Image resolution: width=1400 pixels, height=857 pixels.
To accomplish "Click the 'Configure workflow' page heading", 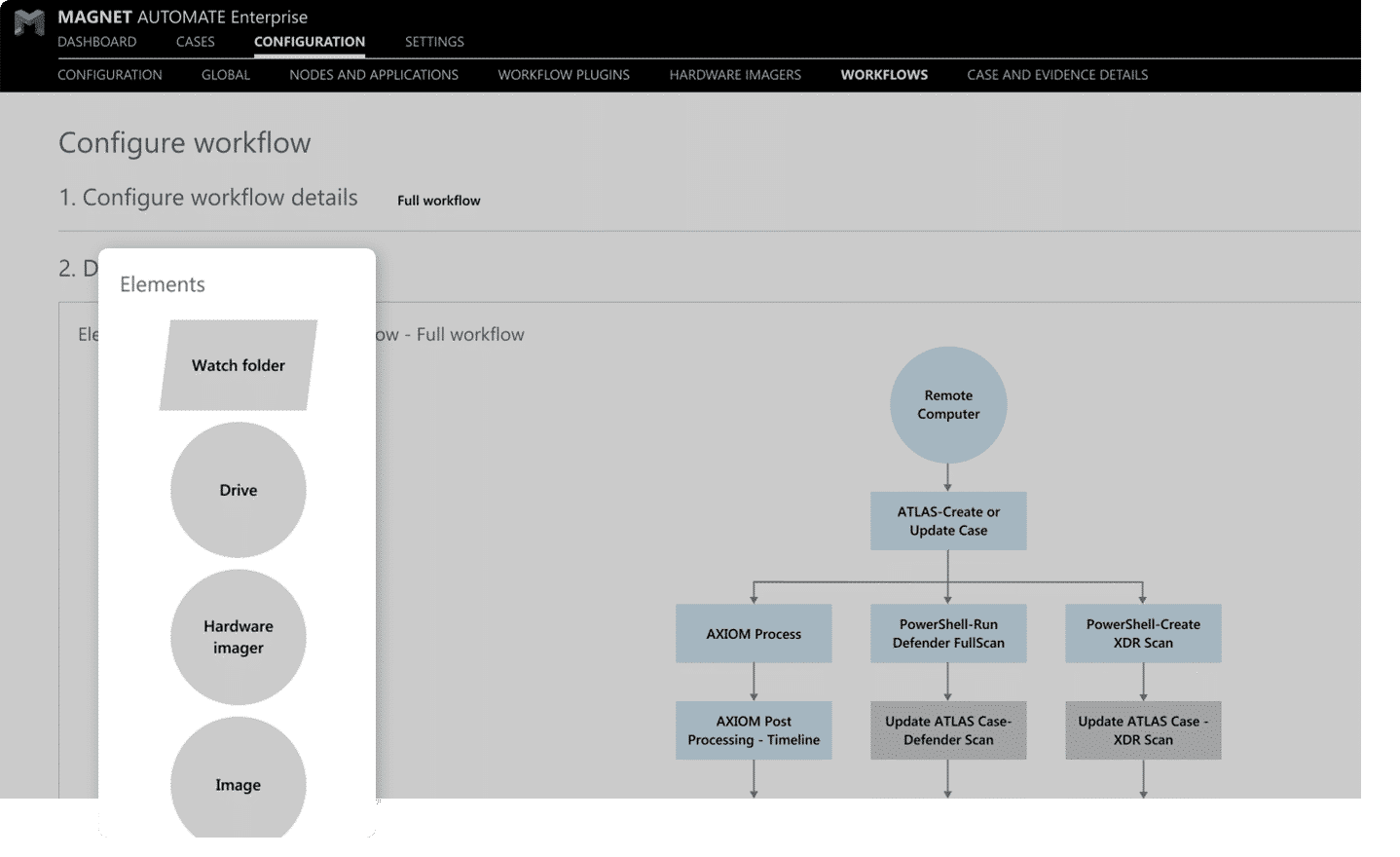I will click(185, 143).
